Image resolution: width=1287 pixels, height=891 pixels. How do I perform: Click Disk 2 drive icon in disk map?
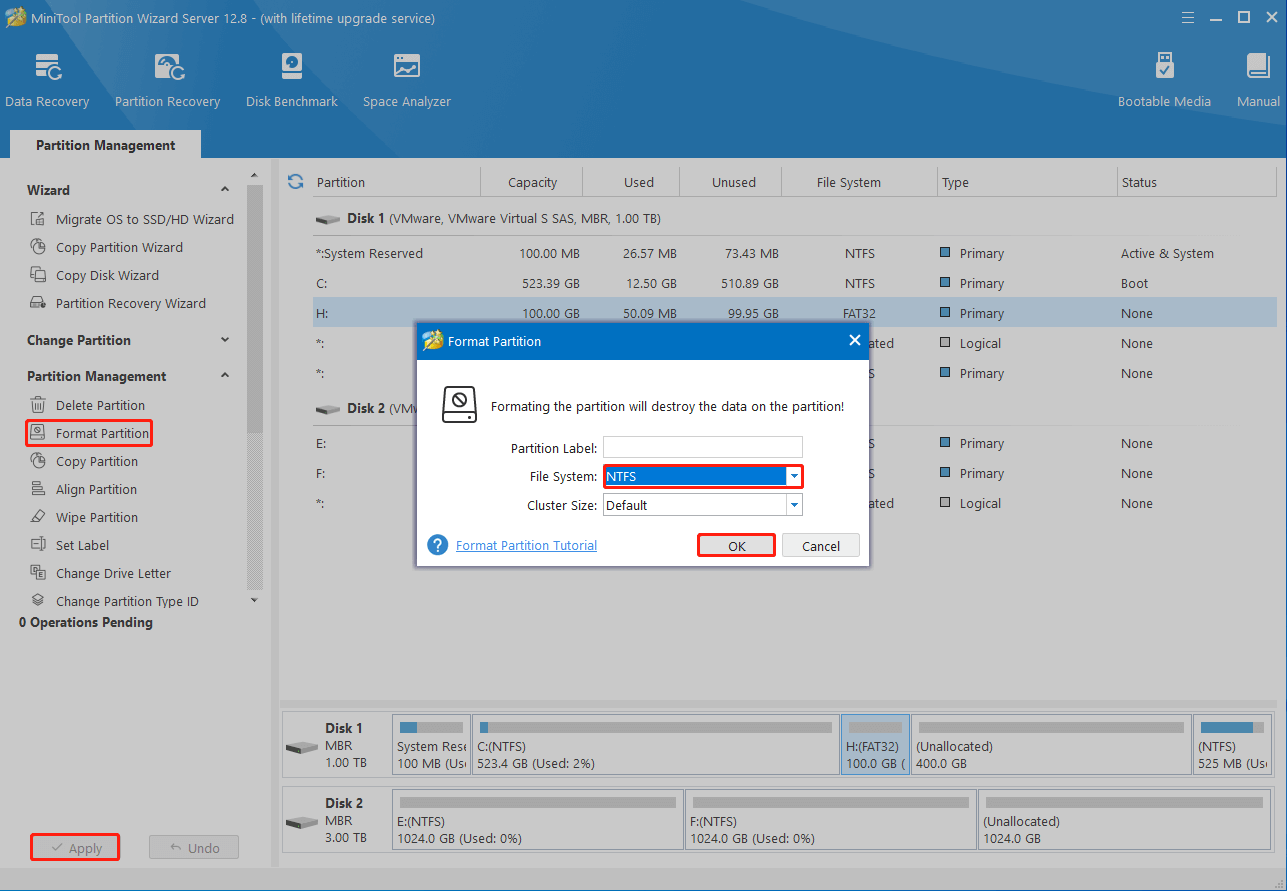[x=301, y=823]
